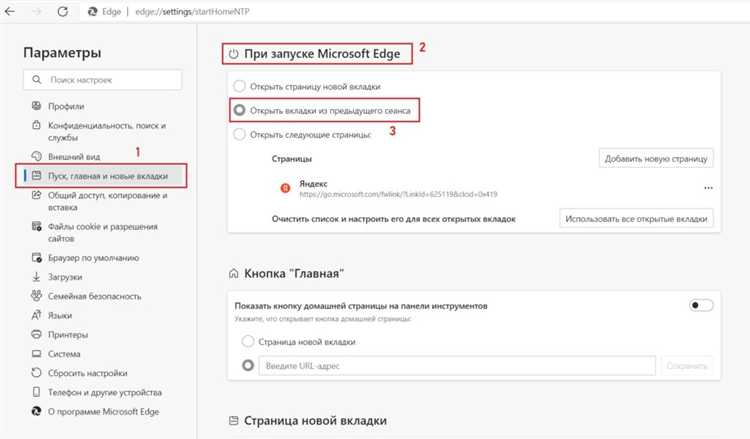Click the Яндекс page URL text
This screenshot has width=750, height=439.
pyautogui.click(x=398, y=194)
